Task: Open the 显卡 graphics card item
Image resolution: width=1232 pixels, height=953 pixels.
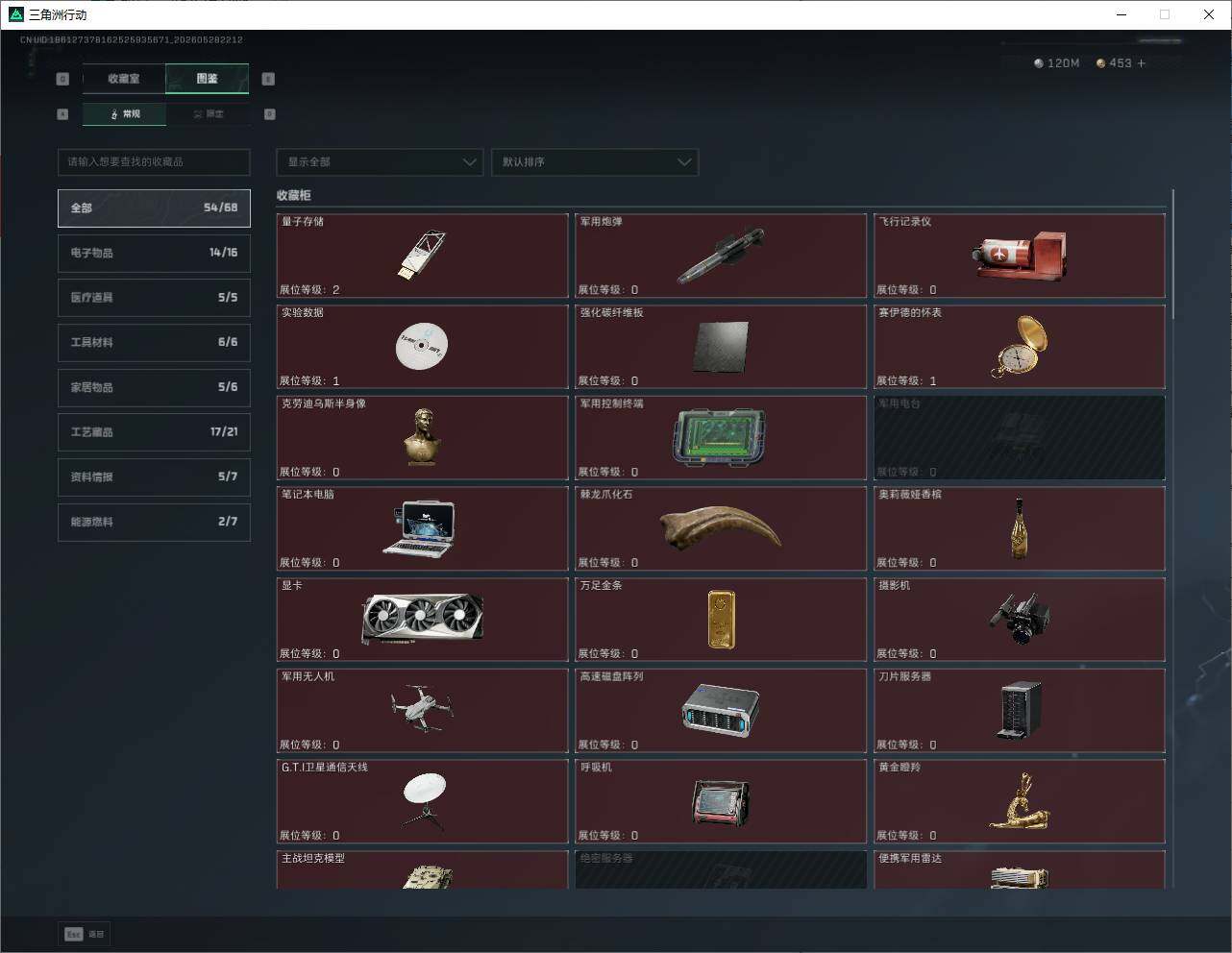Action: [423, 620]
